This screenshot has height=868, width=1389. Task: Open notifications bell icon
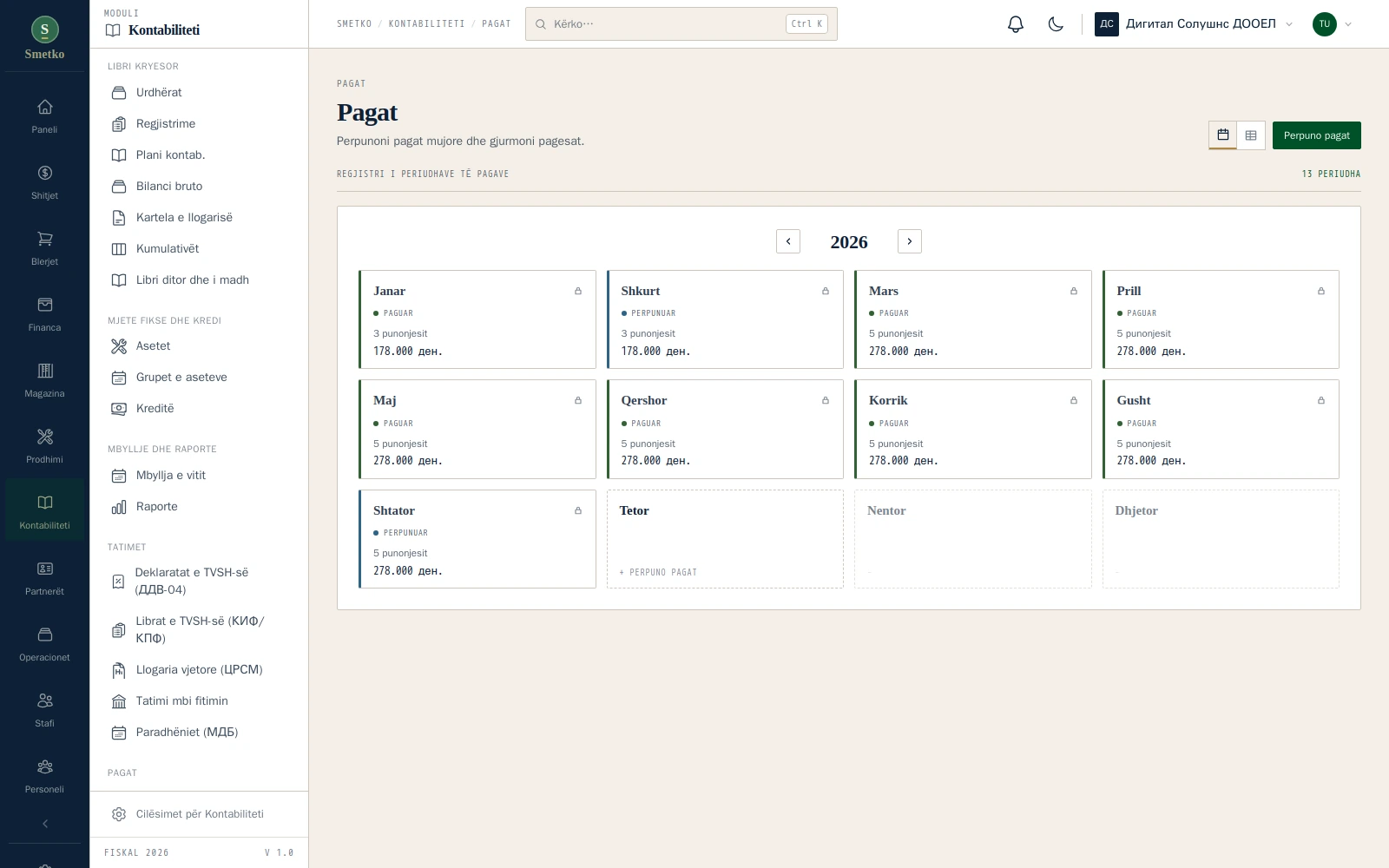click(1016, 24)
